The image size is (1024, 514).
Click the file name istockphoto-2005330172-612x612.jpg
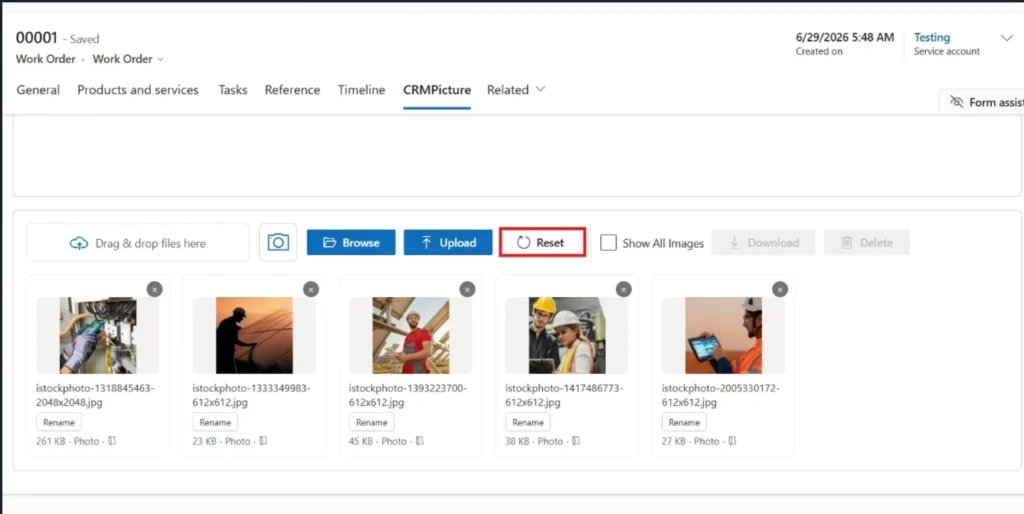click(720, 395)
